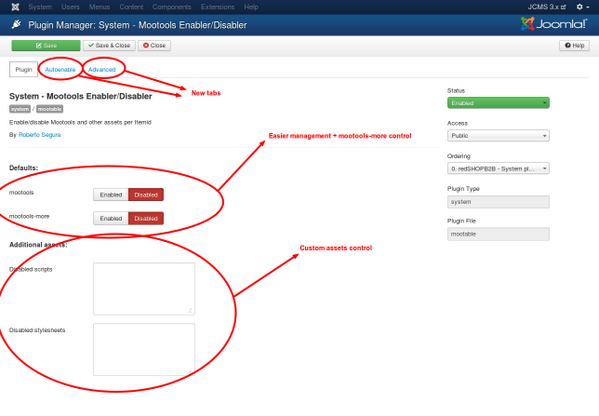Open the Extensions menu

[x=217, y=7]
